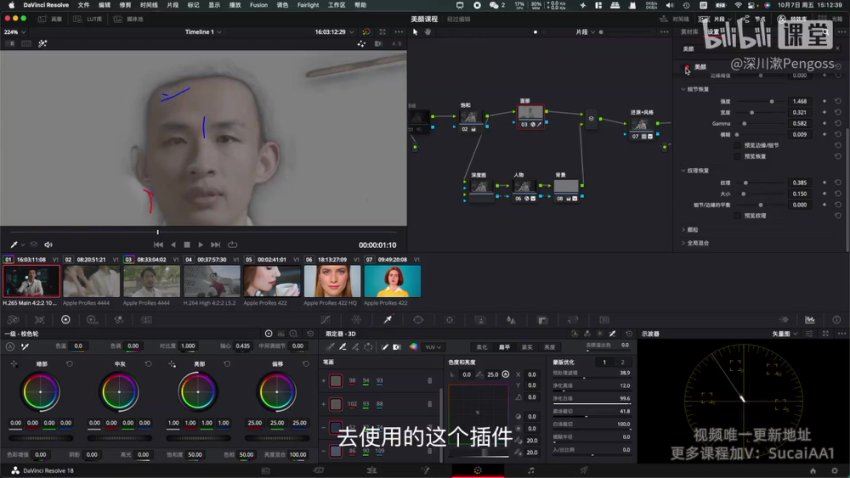Open the Sizing palette icon
The image size is (850, 478).
pos(573,320)
